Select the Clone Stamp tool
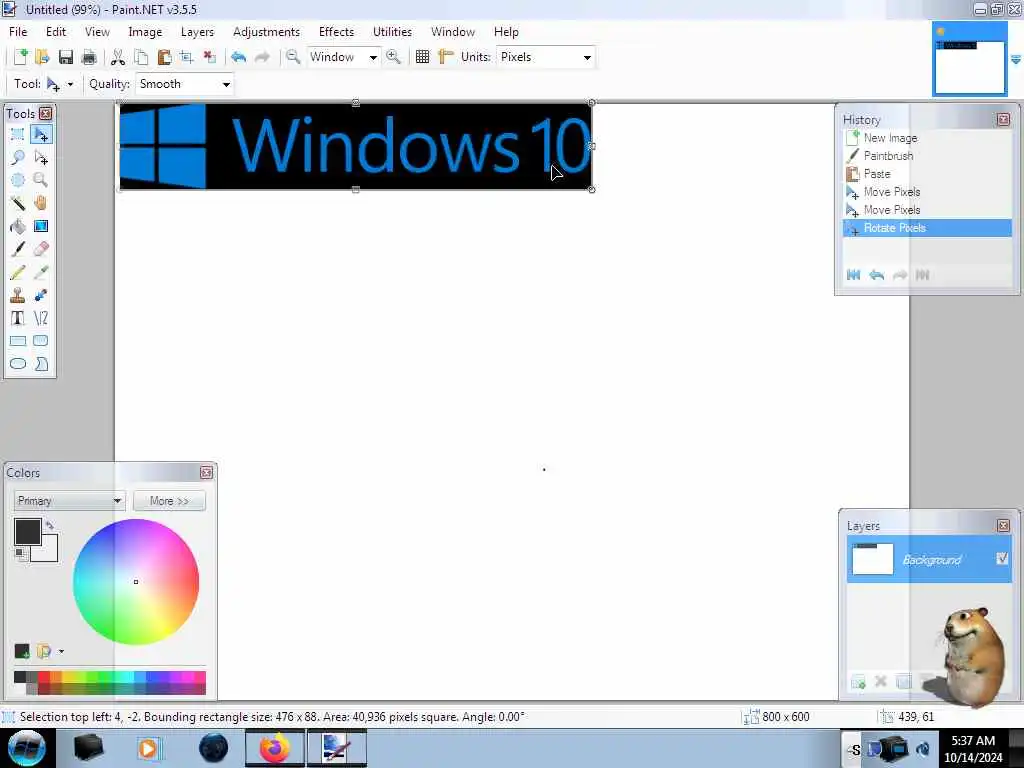Viewport: 1024px width, 768px height. (18, 295)
